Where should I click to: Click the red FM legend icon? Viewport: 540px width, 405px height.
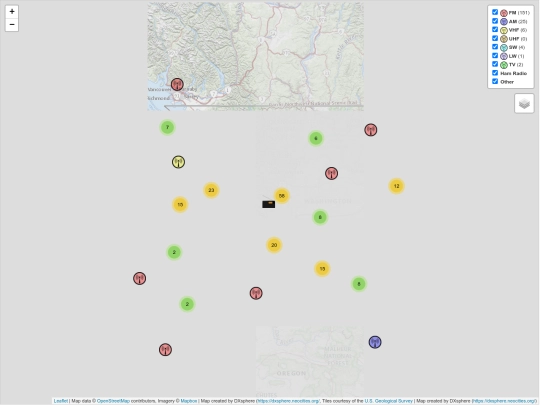tap(504, 13)
